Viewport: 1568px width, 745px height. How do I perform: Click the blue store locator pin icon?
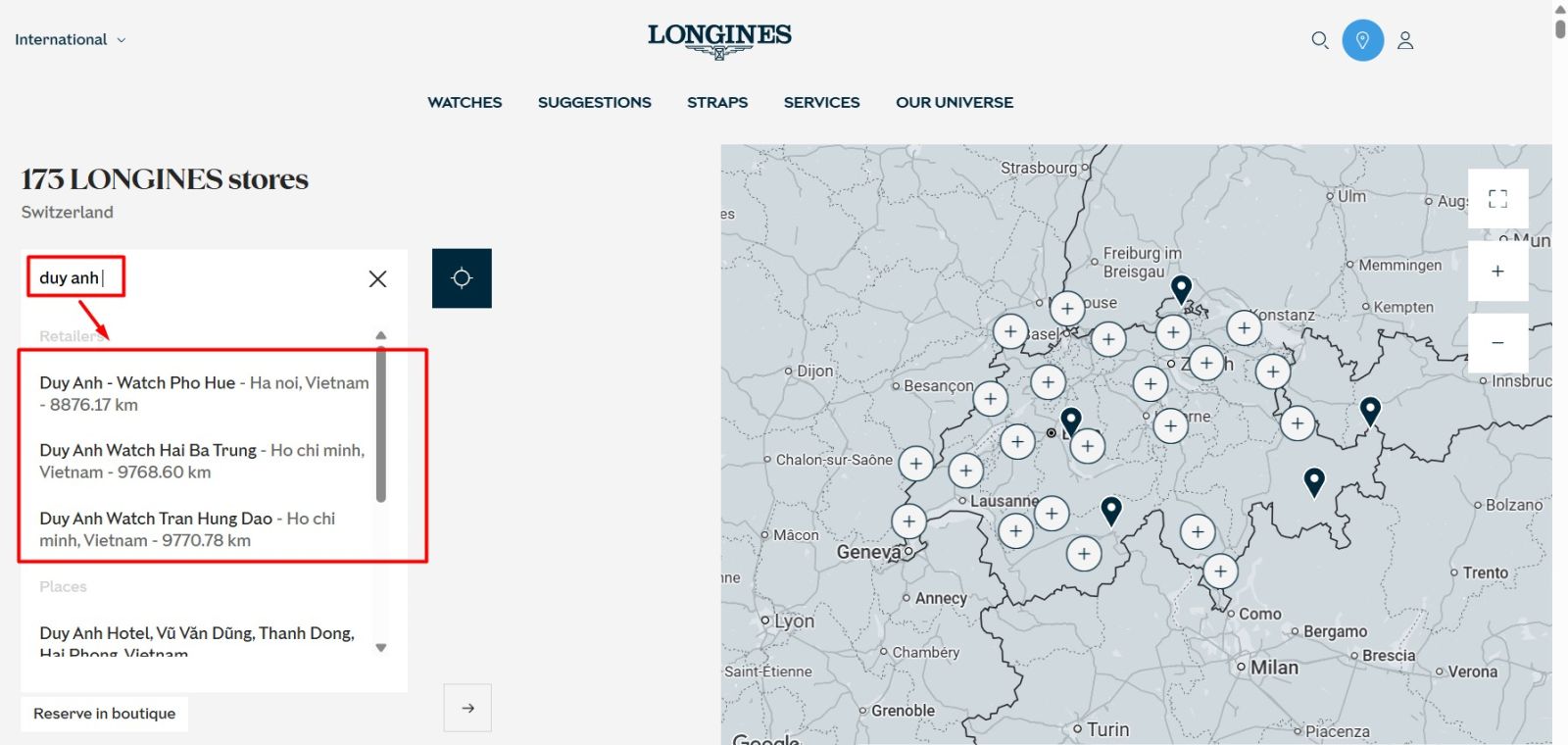pos(1362,40)
